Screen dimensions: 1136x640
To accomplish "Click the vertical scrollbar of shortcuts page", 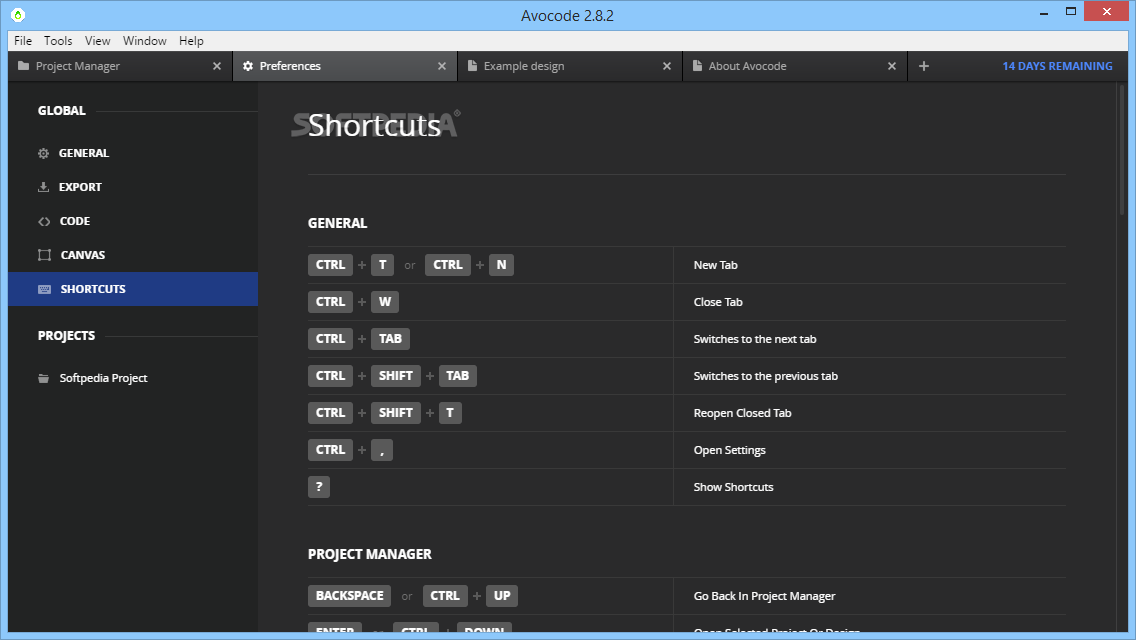I will (1122, 152).
